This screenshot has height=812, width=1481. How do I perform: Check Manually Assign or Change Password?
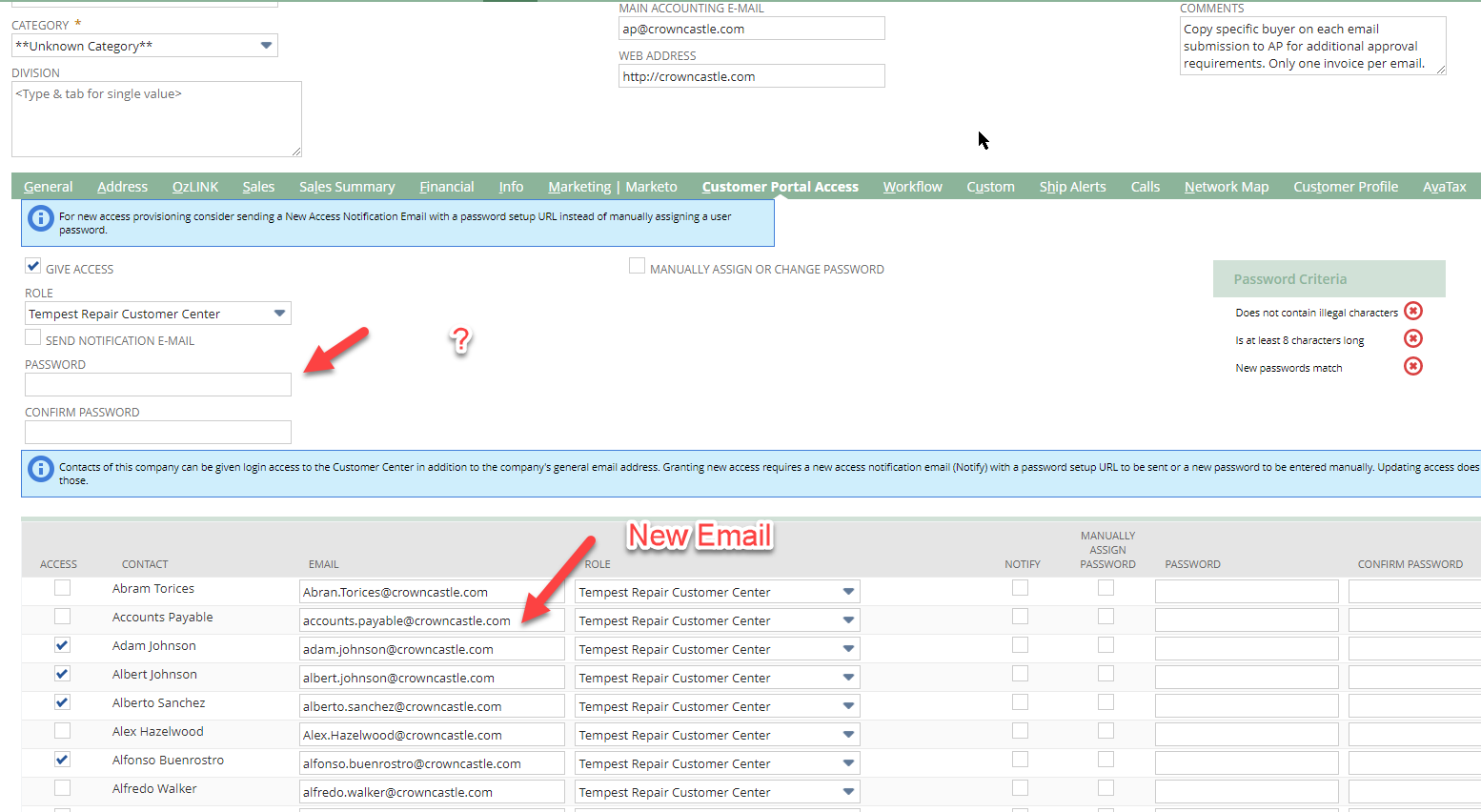click(x=637, y=266)
